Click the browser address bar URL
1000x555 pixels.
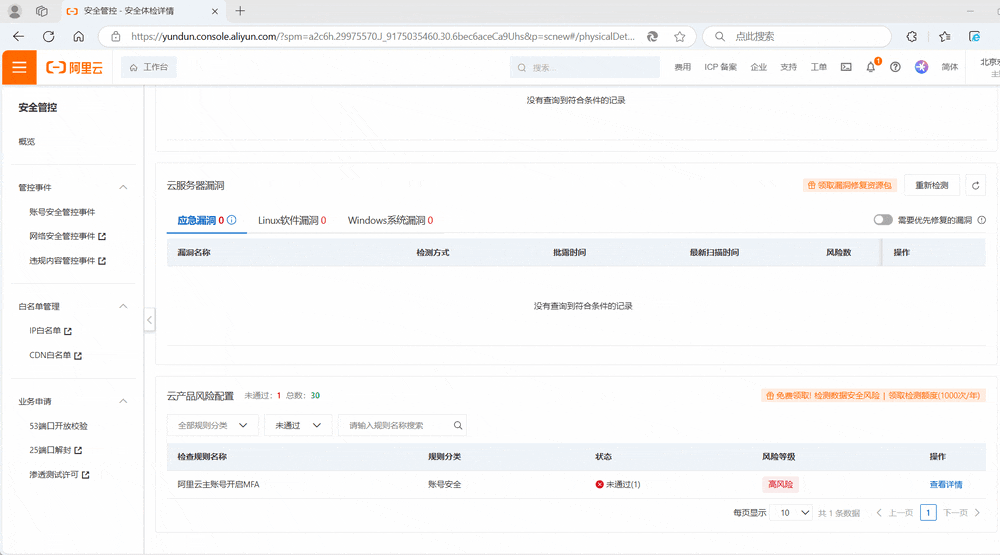pyautogui.click(x=383, y=36)
